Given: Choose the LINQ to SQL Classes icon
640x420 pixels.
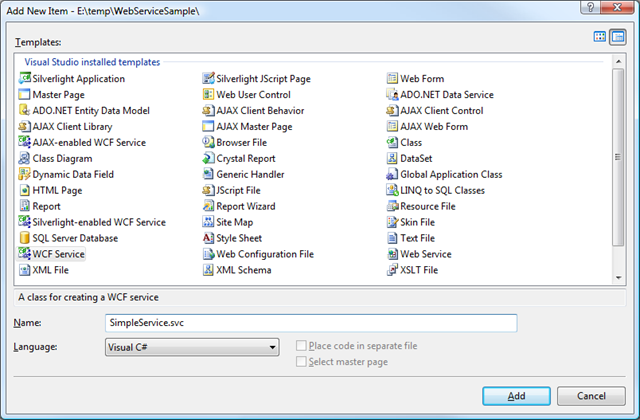Looking at the screenshot, I should 392,190.
